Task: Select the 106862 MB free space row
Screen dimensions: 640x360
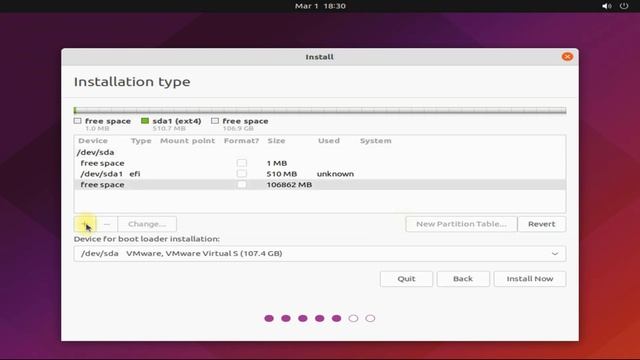Action: pyautogui.click(x=320, y=184)
